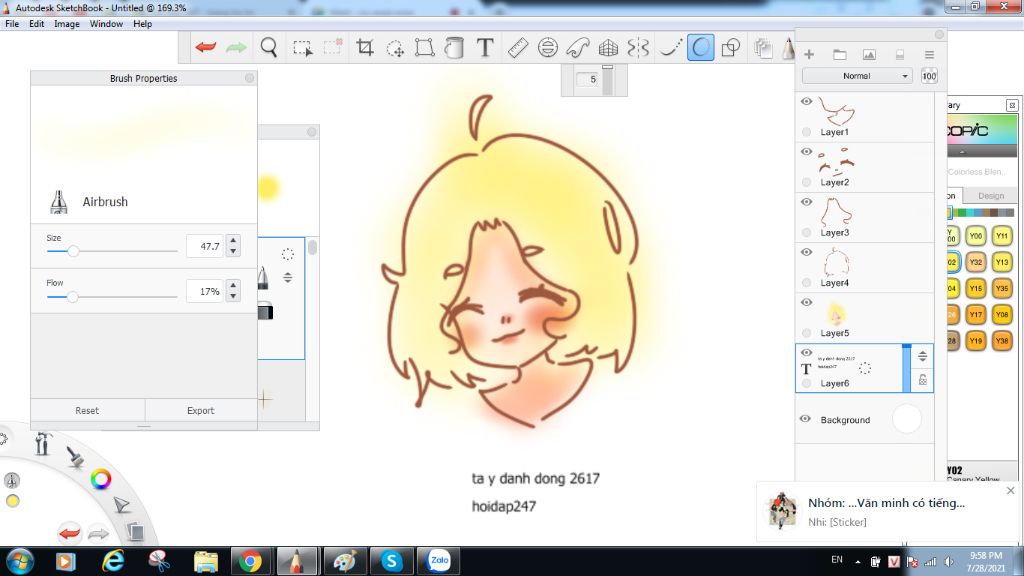Open the Normal blend mode dropdown
The height and width of the screenshot is (576, 1024).
coord(857,76)
